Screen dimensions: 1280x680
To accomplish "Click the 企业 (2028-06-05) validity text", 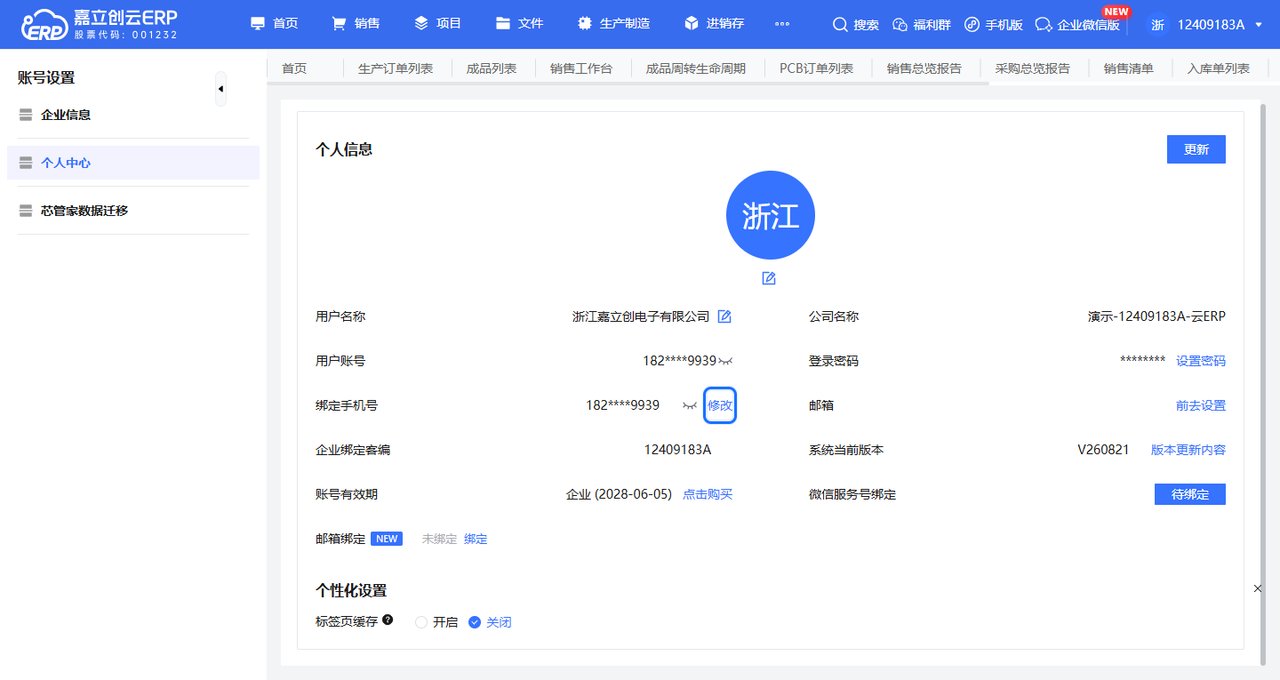I will [x=619, y=494].
